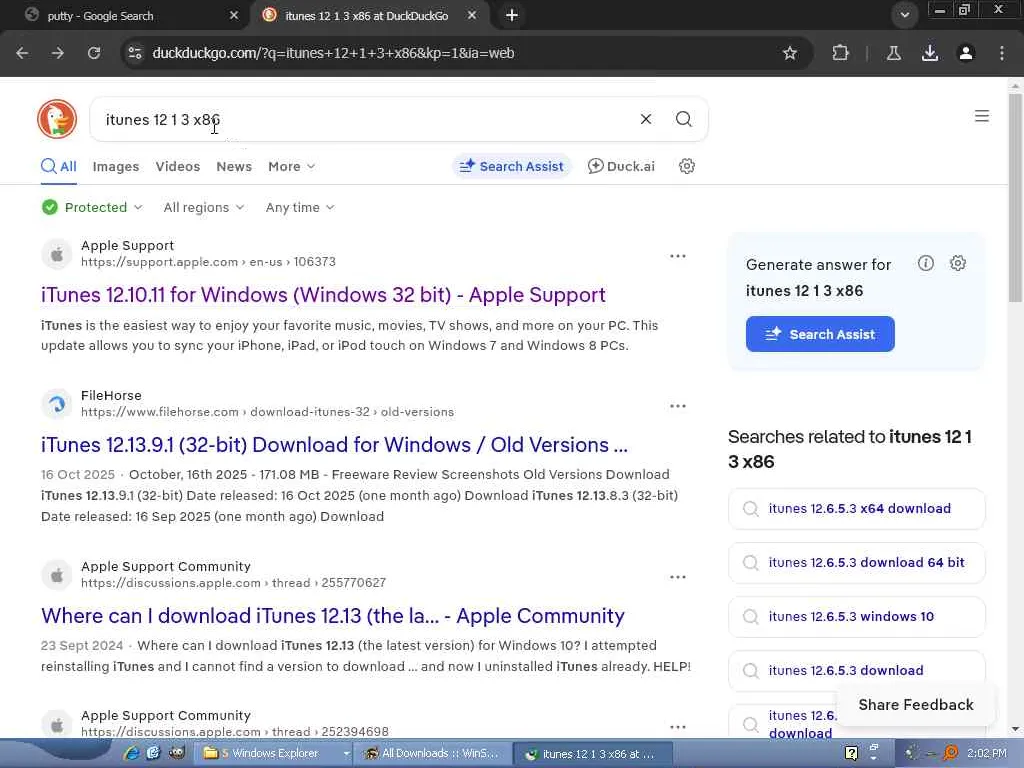Go forward with the browser forward arrow
The width and height of the screenshot is (1024, 768).
point(58,53)
